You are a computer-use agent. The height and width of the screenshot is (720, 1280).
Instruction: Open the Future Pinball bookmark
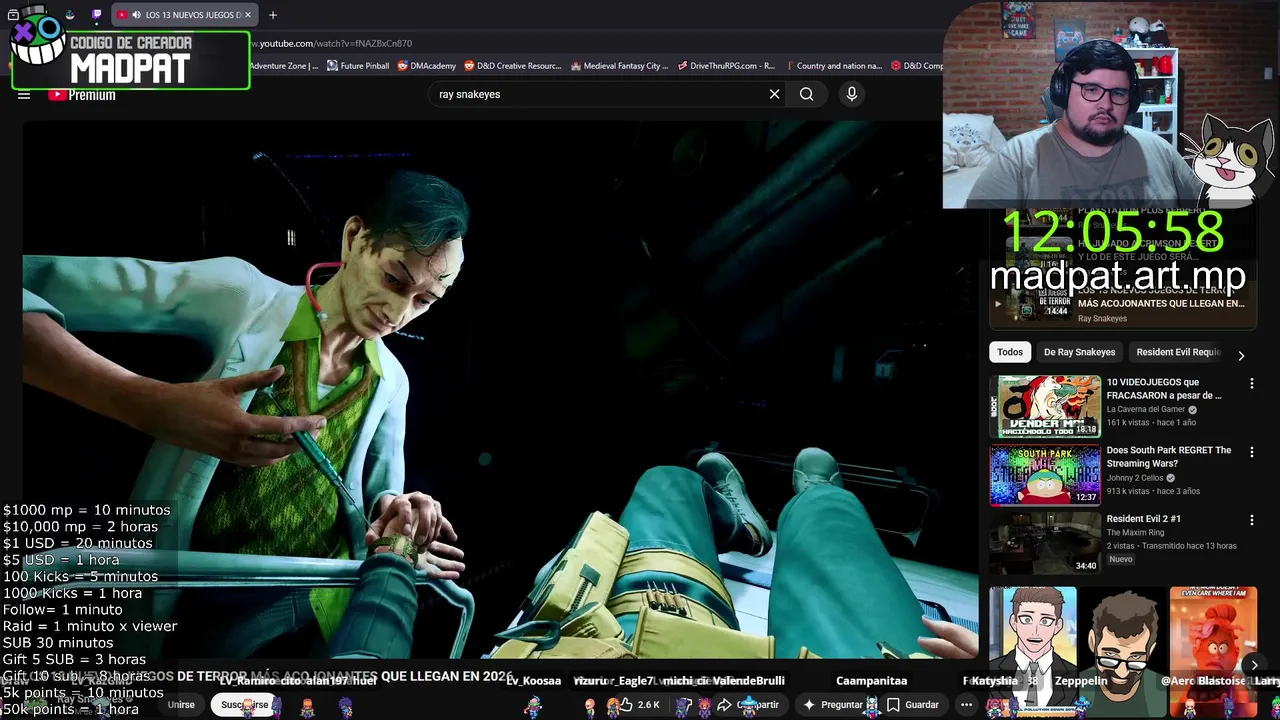coord(358,66)
